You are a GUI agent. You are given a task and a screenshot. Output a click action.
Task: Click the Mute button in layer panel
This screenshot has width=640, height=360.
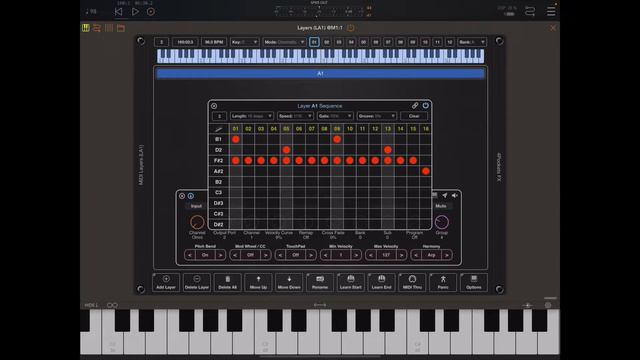point(441,206)
